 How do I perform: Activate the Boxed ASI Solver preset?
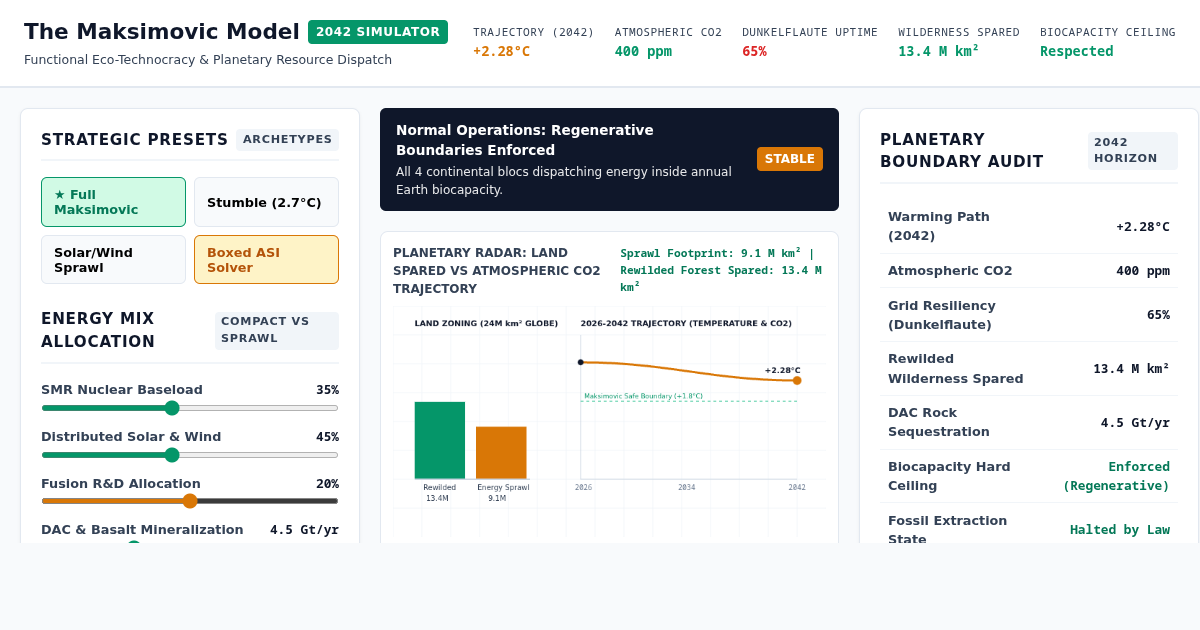[x=266, y=260]
